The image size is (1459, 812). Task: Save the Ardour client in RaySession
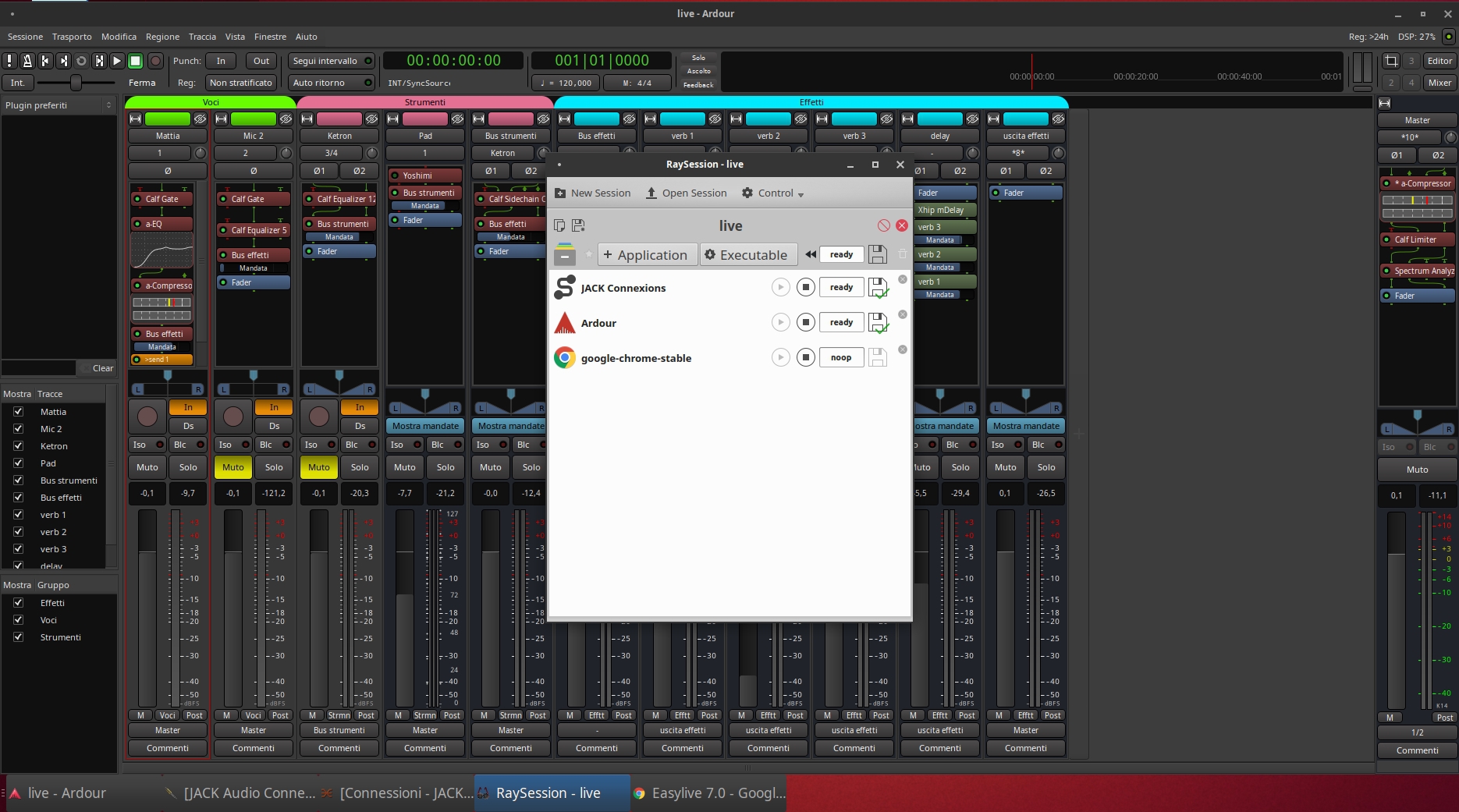[x=878, y=323]
